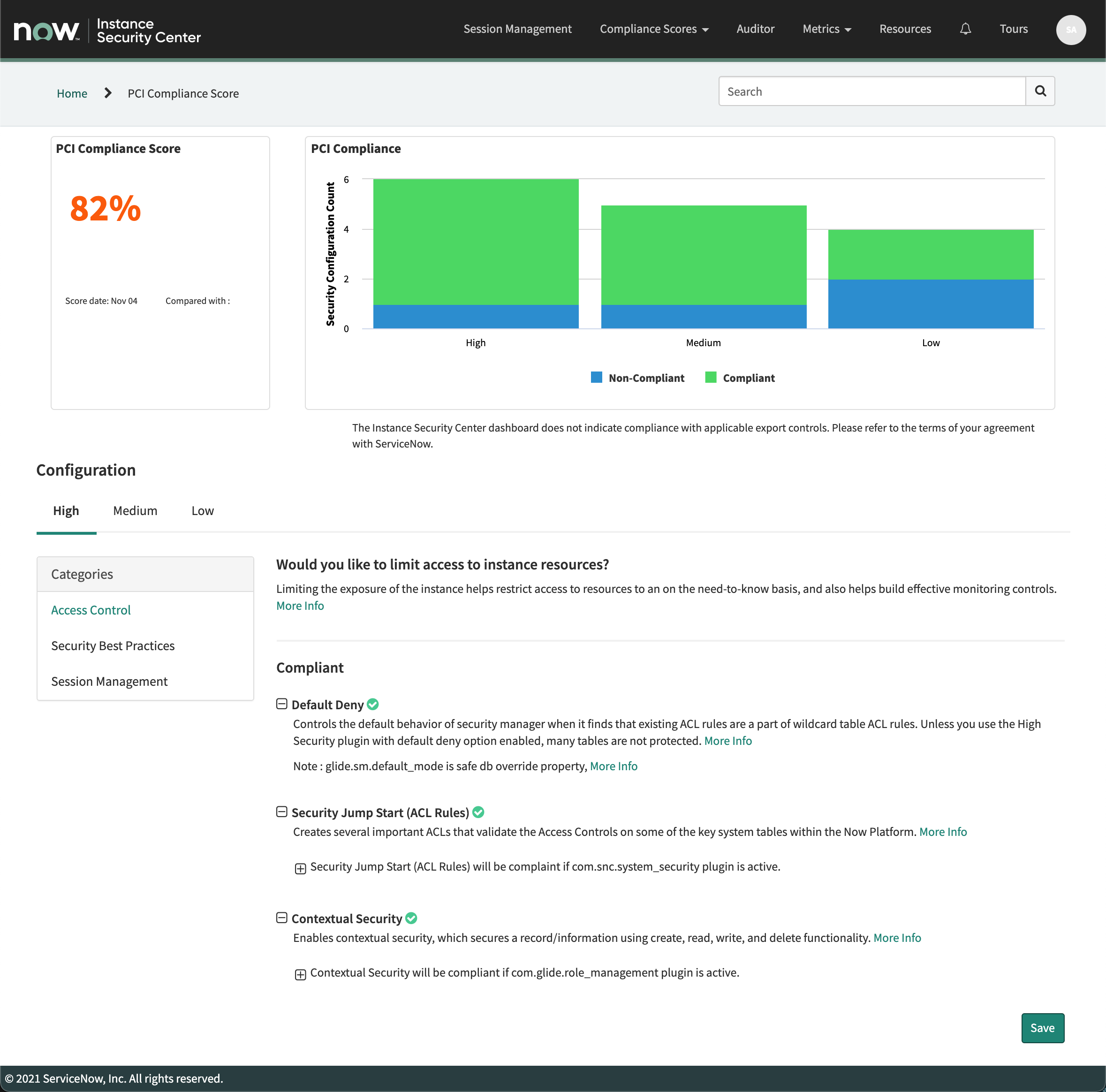Switch to the Low configuration tab

coord(203,510)
